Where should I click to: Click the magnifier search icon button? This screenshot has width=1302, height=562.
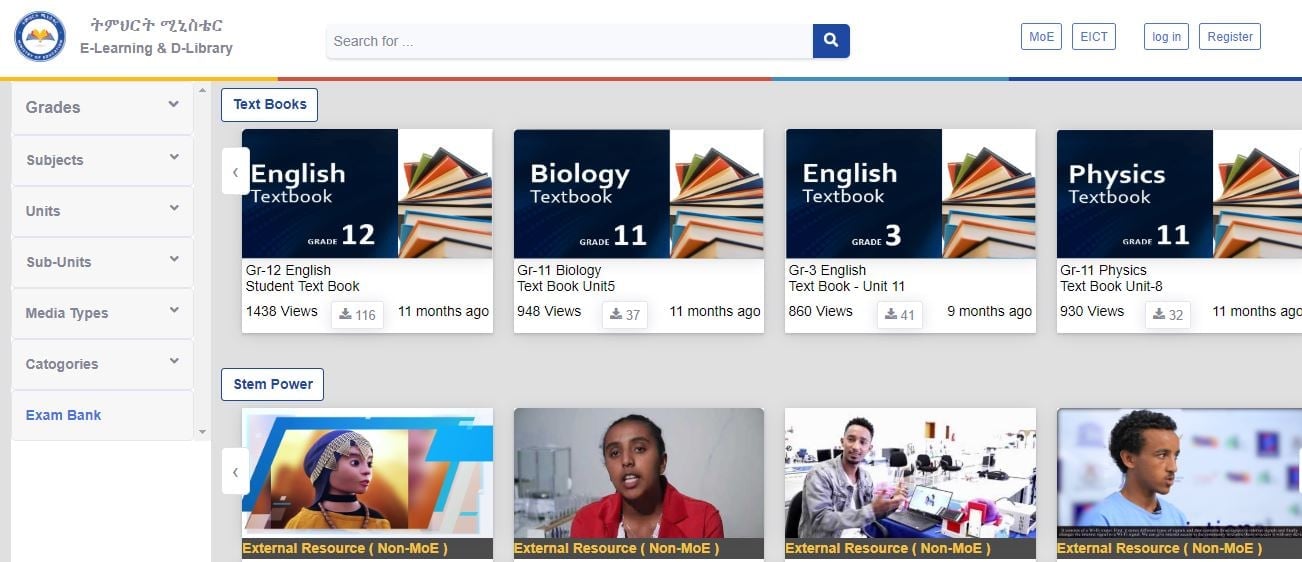(x=831, y=41)
